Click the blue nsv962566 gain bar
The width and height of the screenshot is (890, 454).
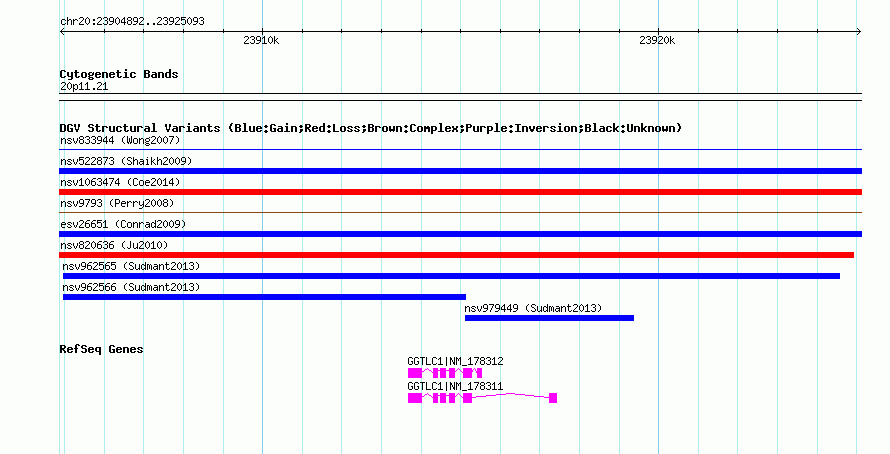(x=265, y=297)
